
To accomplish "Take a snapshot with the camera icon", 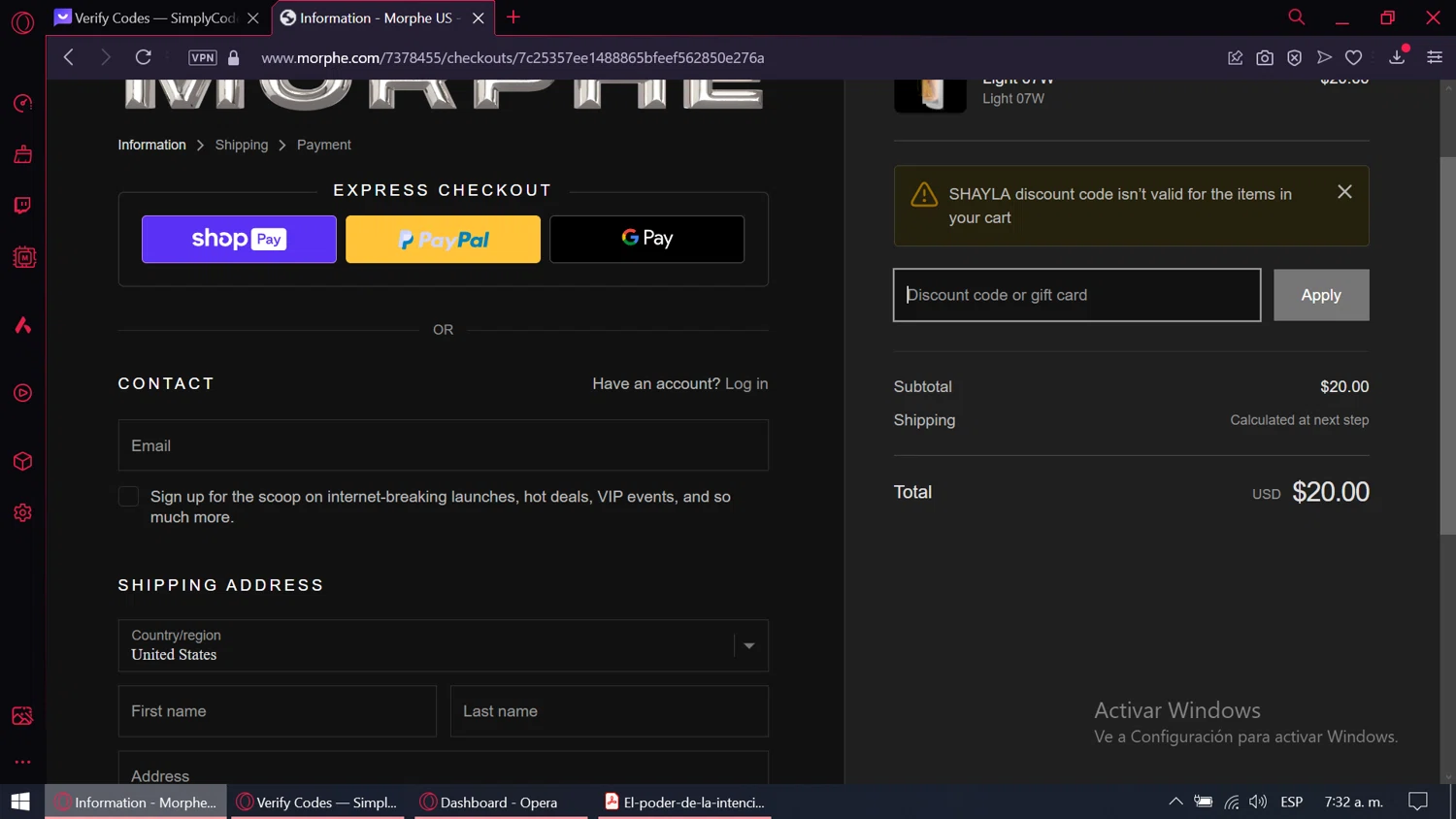I will [x=1265, y=57].
